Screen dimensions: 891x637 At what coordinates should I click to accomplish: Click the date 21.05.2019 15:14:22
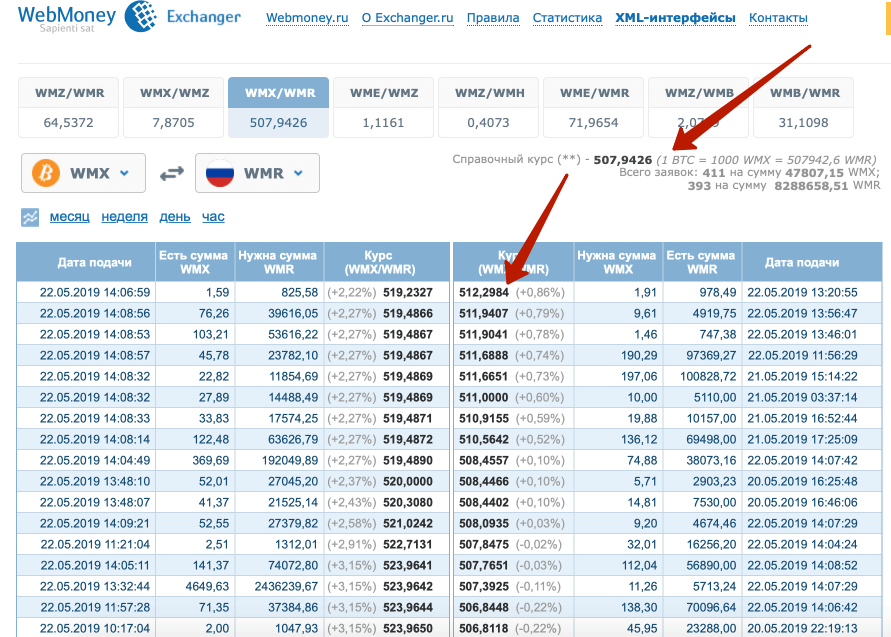point(802,377)
